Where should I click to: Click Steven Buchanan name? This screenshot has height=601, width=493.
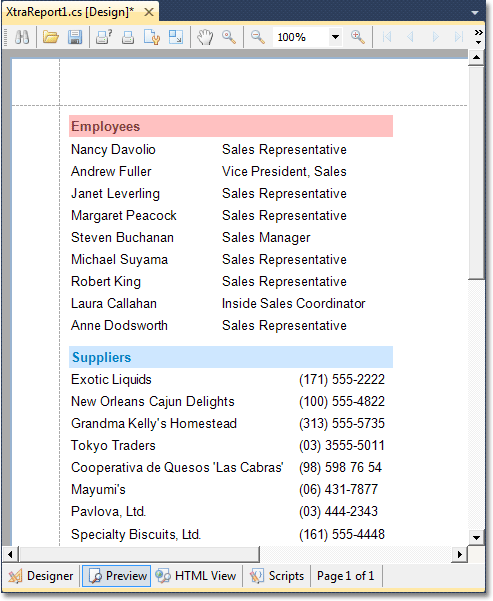[122, 237]
